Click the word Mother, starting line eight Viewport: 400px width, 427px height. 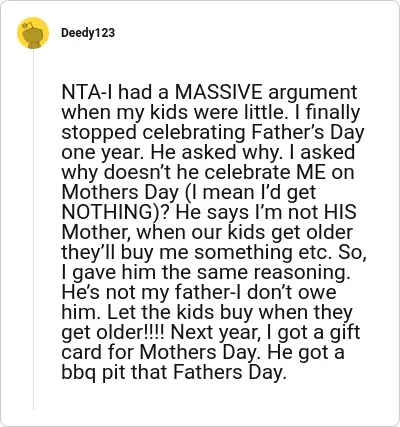click(97, 232)
